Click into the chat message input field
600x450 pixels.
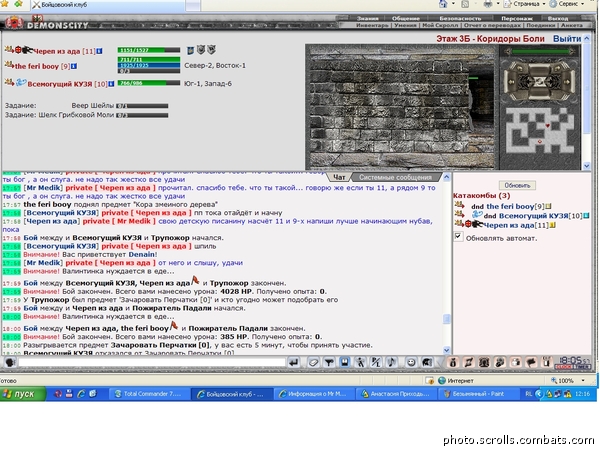(152, 362)
